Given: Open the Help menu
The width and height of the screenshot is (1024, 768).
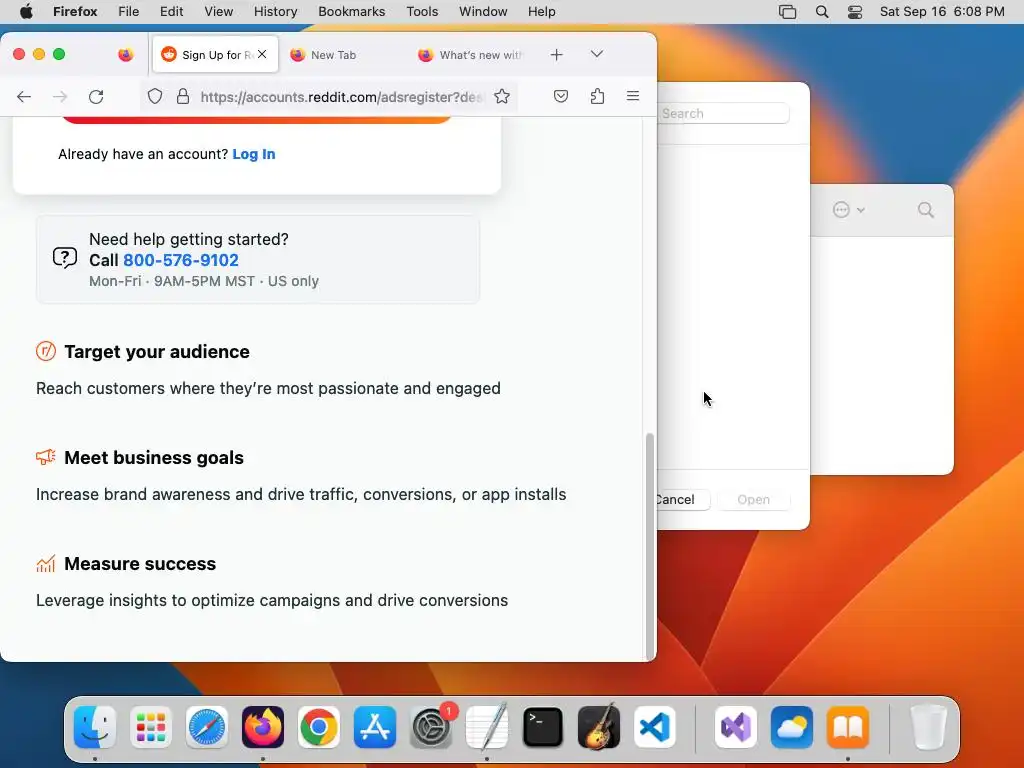Looking at the screenshot, I should tap(541, 12).
